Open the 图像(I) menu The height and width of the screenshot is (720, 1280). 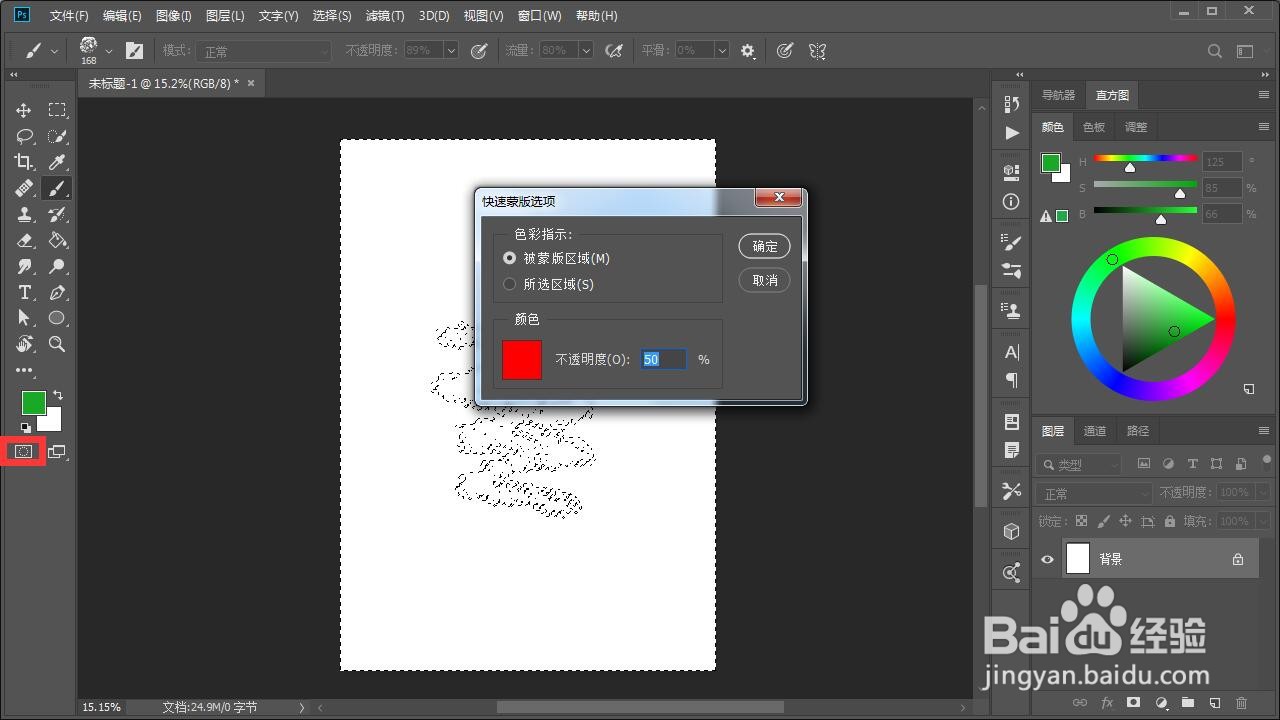click(x=174, y=16)
